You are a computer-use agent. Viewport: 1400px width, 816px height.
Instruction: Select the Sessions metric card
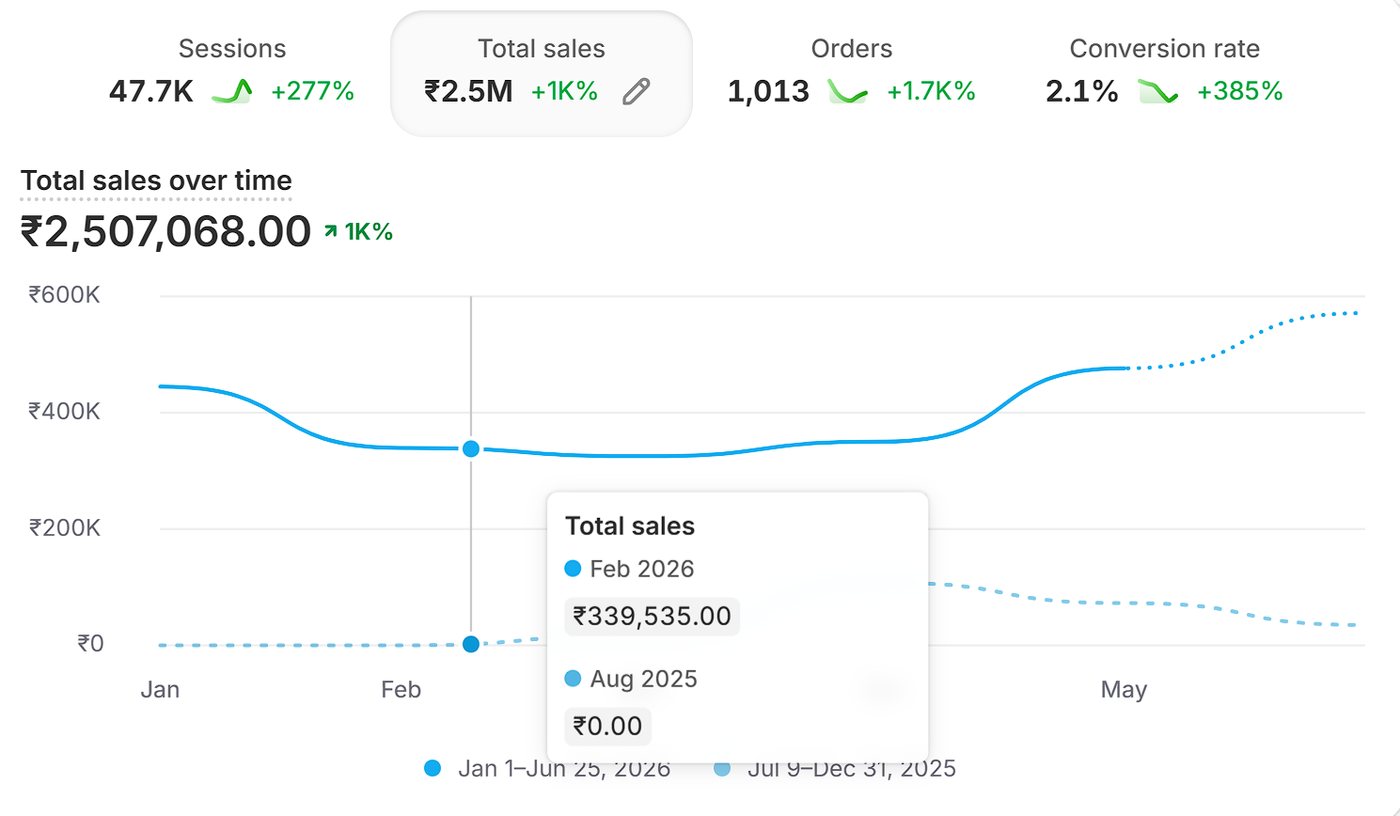(232, 72)
